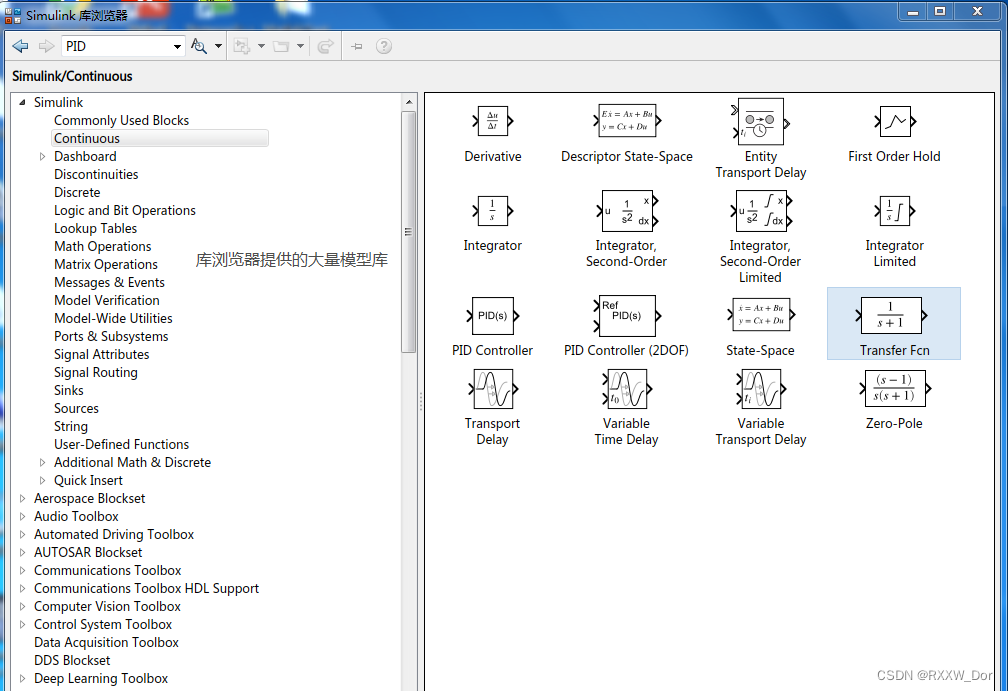
Task: Click the new model toolbar icon
Action: (242, 46)
